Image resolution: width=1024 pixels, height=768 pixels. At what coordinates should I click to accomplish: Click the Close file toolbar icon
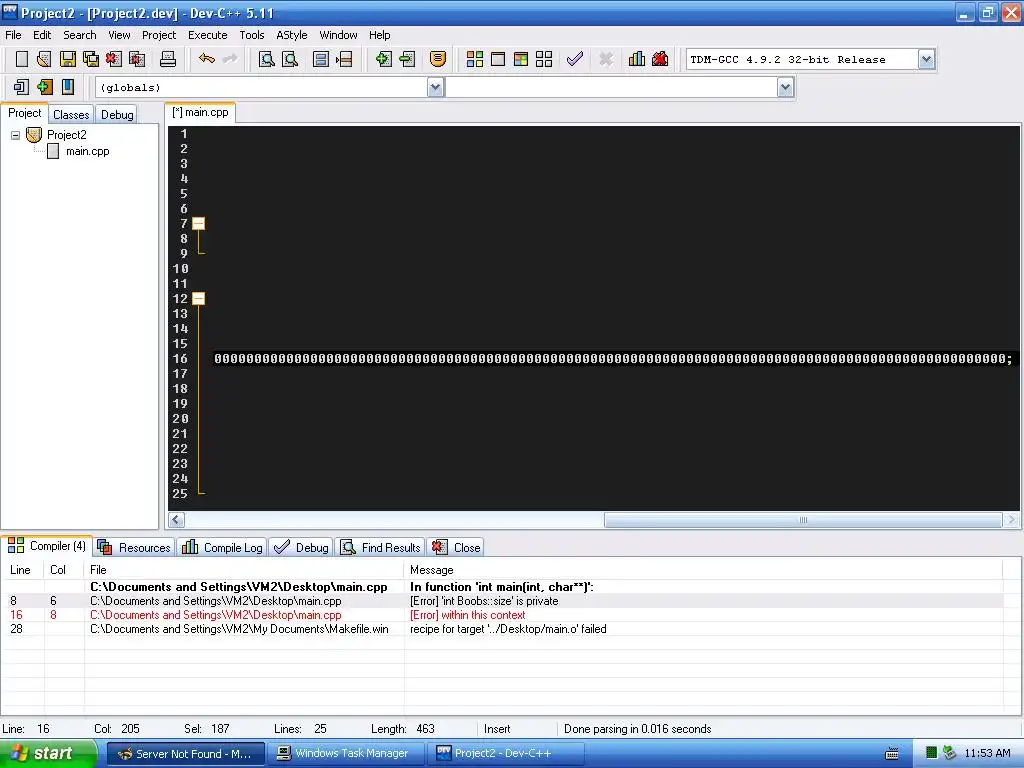coord(114,59)
